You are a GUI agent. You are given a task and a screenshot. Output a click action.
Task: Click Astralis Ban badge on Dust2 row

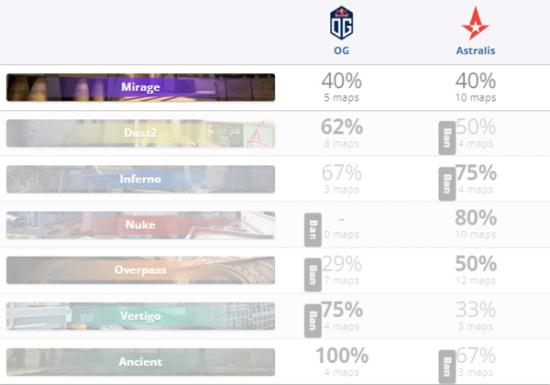tap(447, 138)
